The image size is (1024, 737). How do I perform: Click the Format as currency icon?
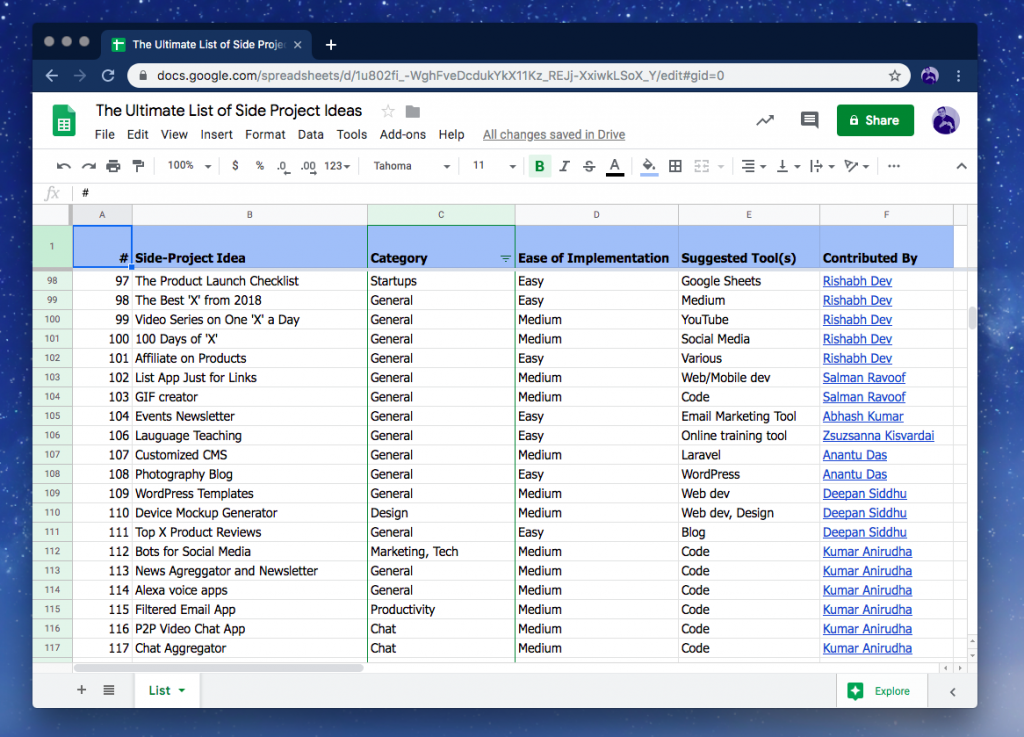(x=233, y=166)
